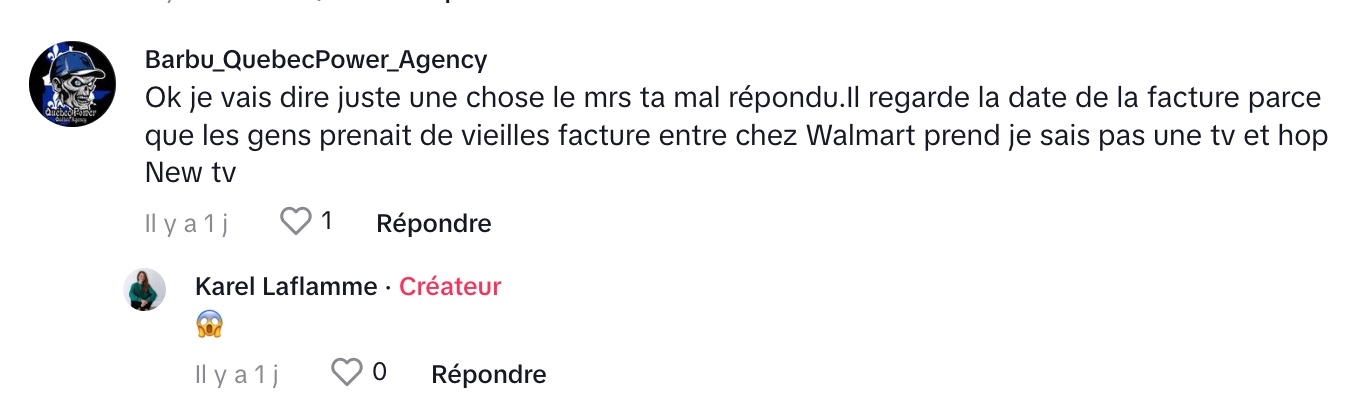Click the first comment's 'Il y a 1 j' timestamp
The height and width of the screenshot is (404, 1346).
[x=187, y=224]
